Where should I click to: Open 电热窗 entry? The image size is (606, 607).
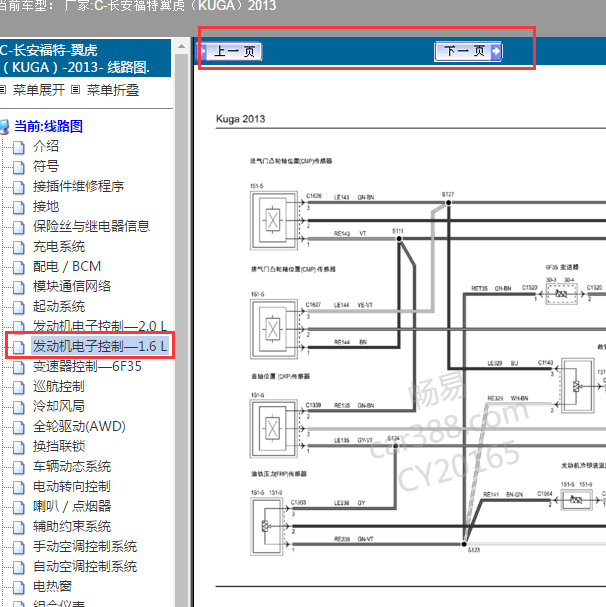(x=52, y=586)
